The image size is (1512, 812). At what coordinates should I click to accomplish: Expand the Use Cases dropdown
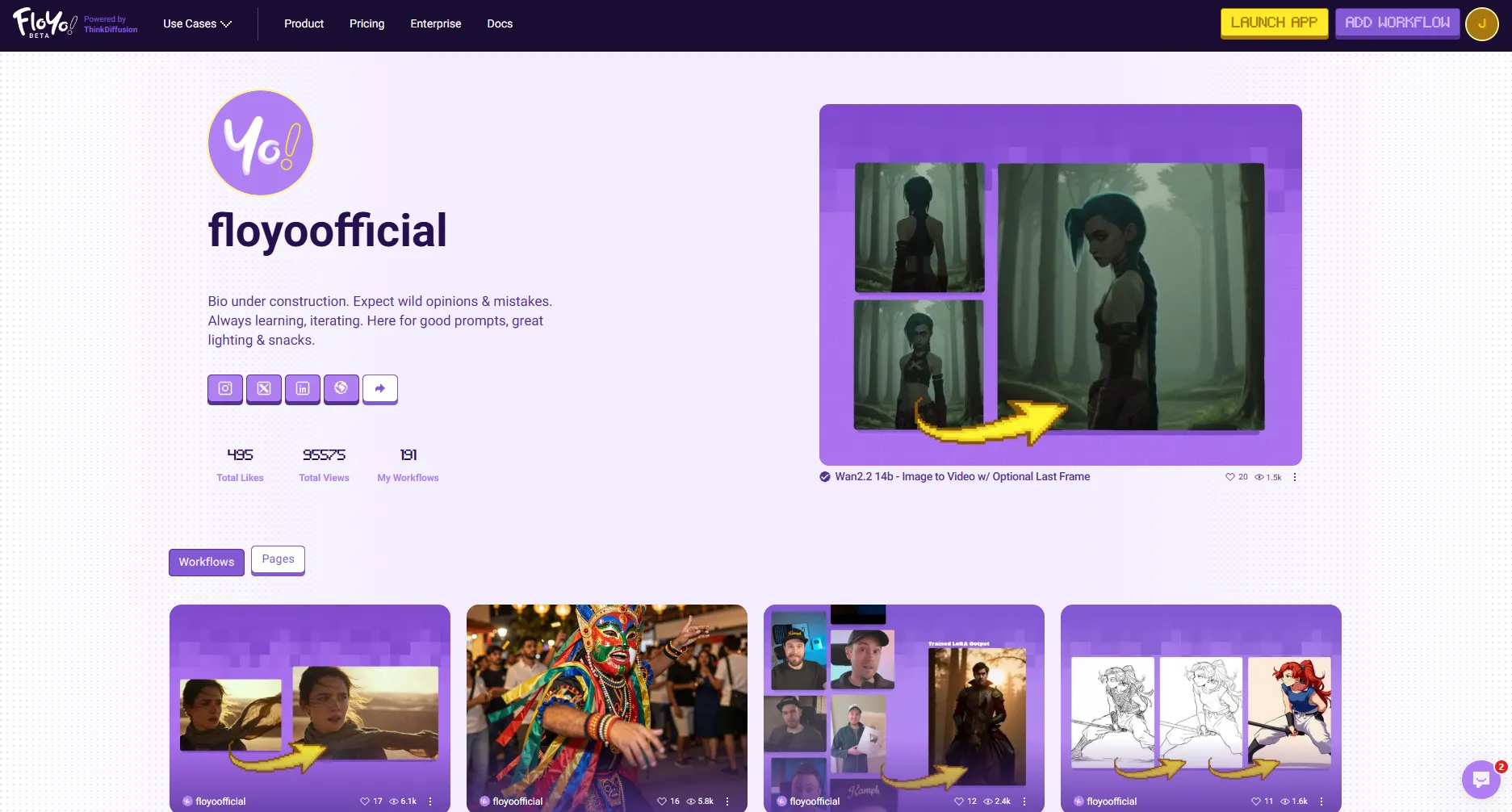pos(197,23)
